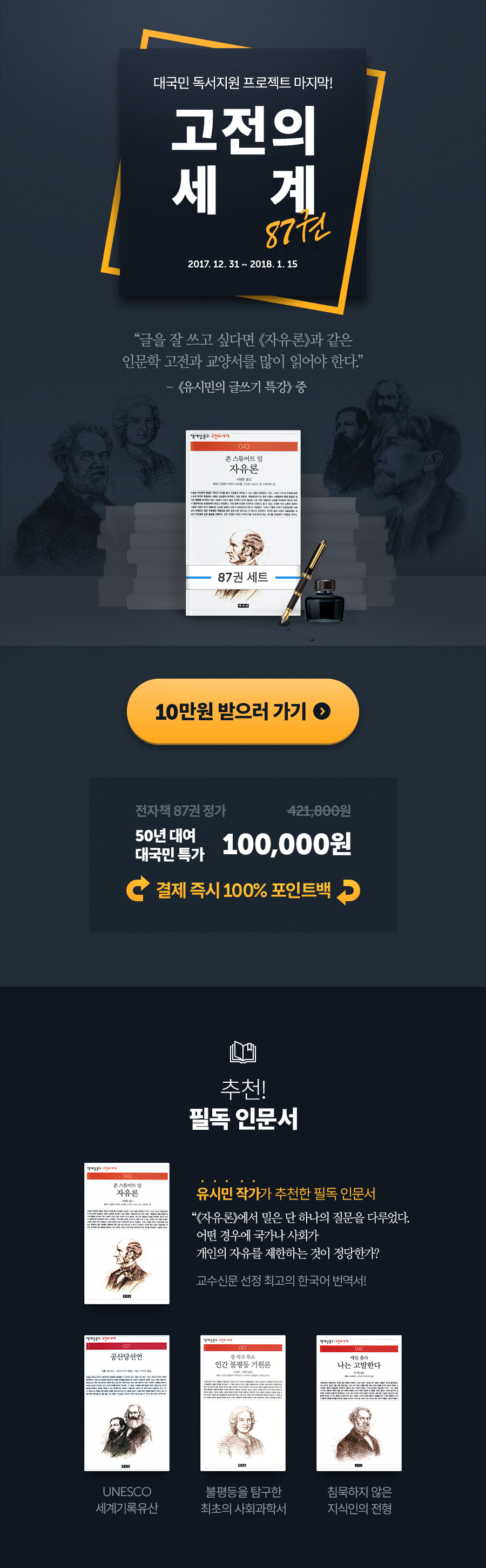The width and height of the screenshot is (486, 1568).
Task: Click the 10만원 받으러 가기 button
Action: (242, 711)
